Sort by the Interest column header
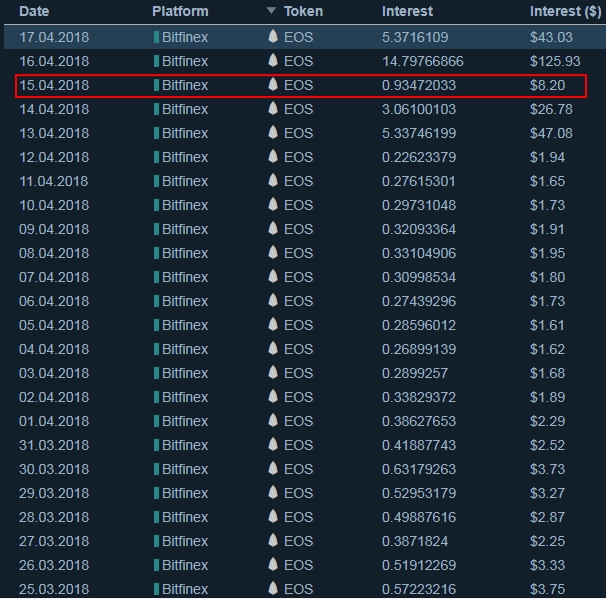The width and height of the screenshot is (606, 599). (x=407, y=11)
